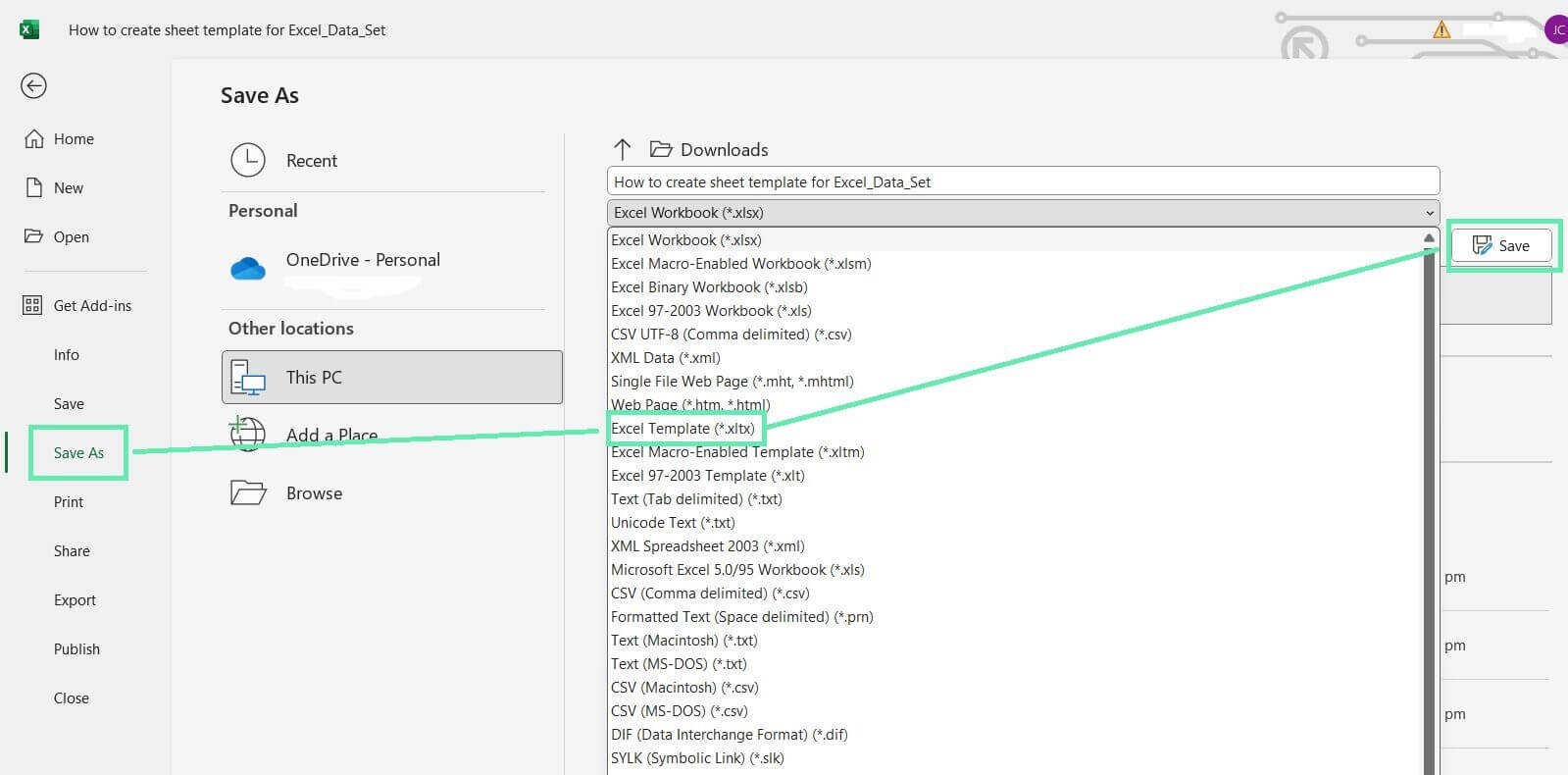Choose Excel 97-2003 Template (*.xlt)
This screenshot has height=775, width=1568.
[x=708, y=476]
